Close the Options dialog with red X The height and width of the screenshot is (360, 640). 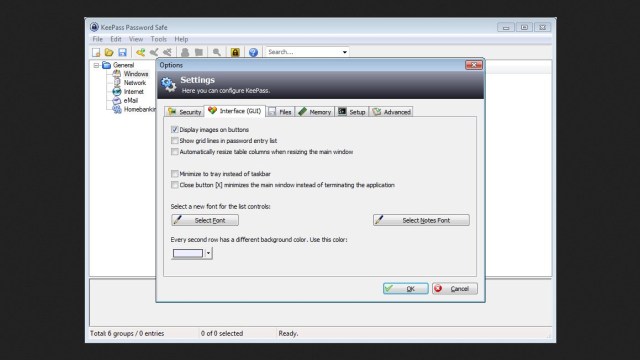click(x=474, y=65)
